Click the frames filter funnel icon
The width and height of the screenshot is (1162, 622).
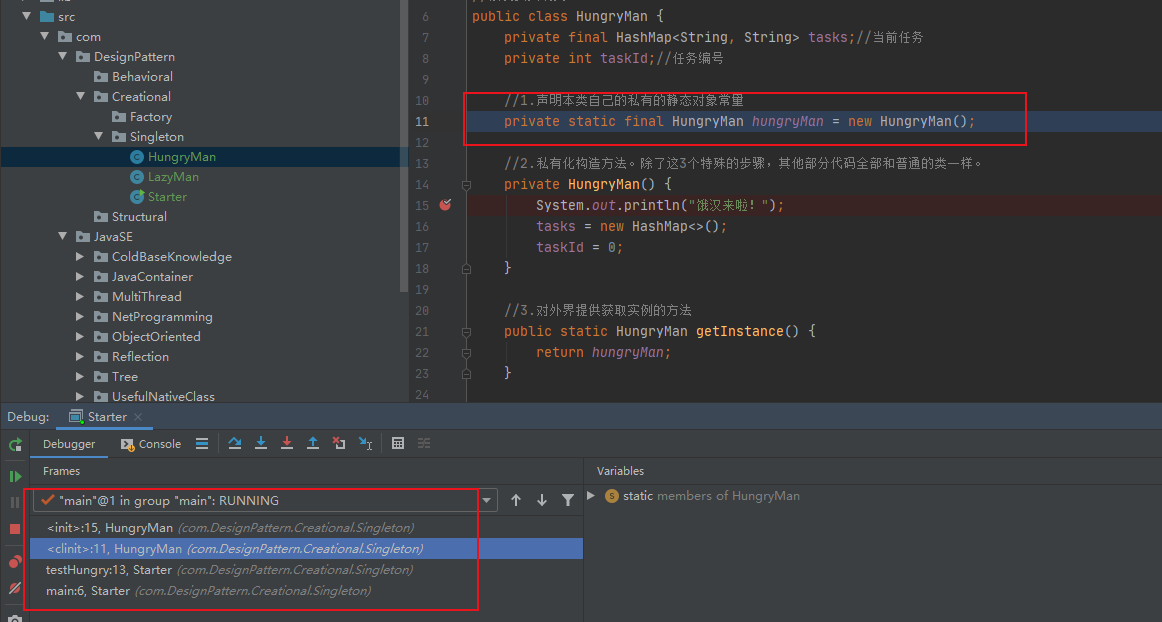568,500
